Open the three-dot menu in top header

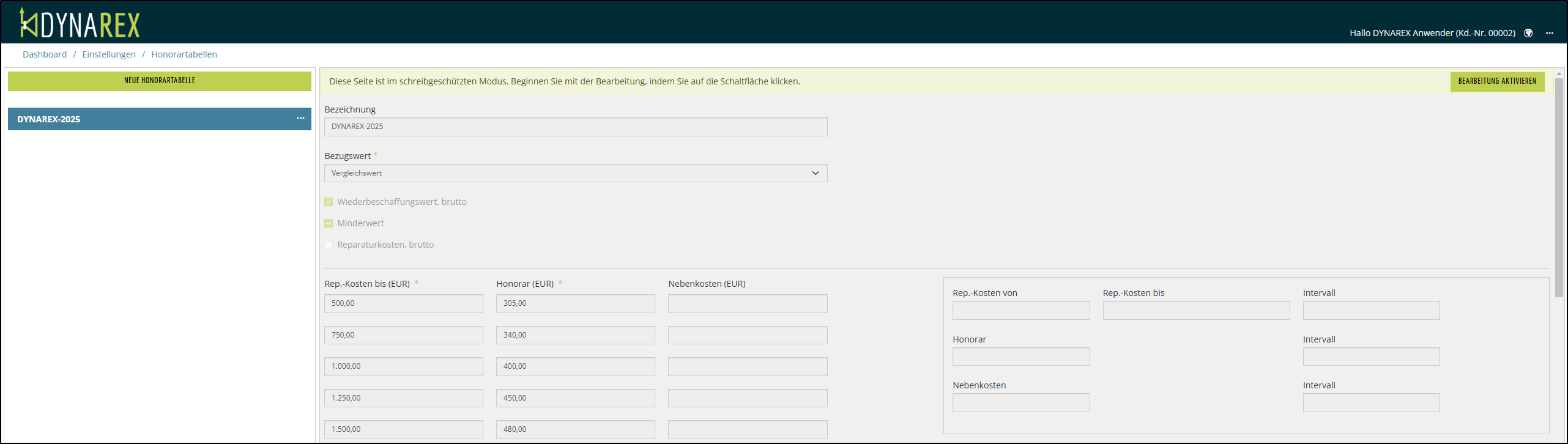click(x=1550, y=33)
